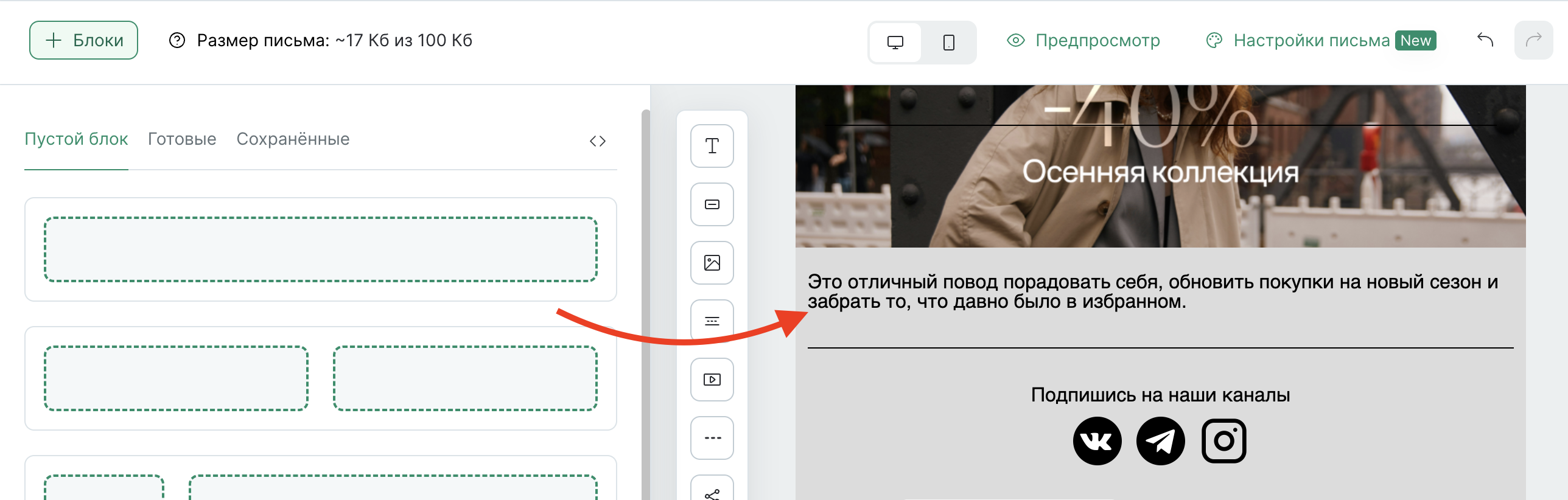Screen dimensions: 1568x500
Task: Undo the last action
Action: (1485, 40)
